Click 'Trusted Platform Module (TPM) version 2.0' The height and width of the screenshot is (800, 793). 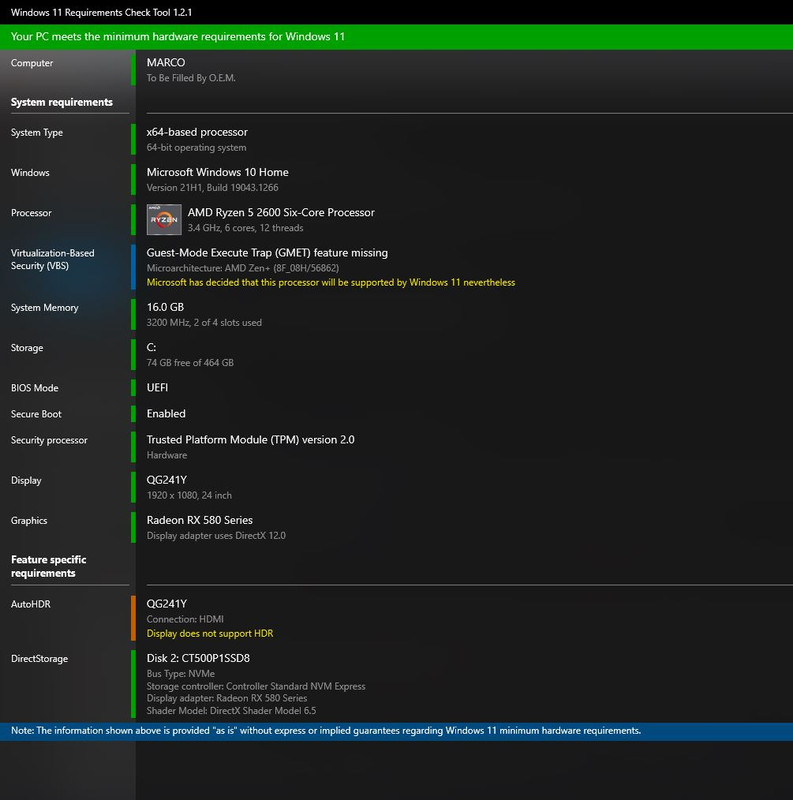(x=251, y=440)
